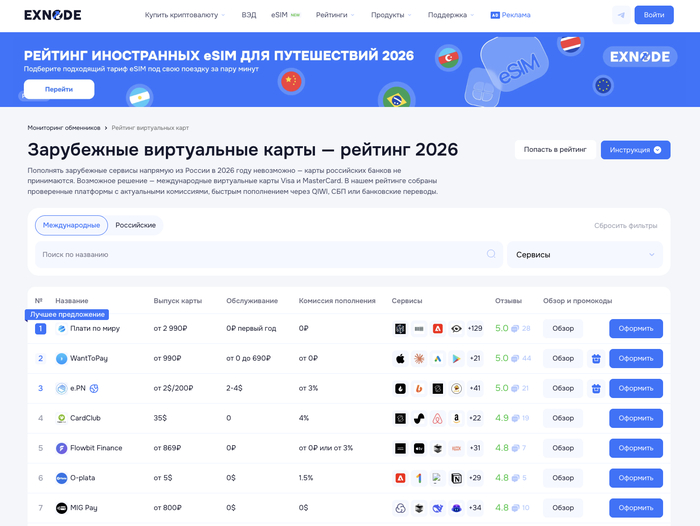Viewport: 700px width, 526px height.
Task: Go to Мониторинг обменников breadcrumb
Action: pos(64,128)
